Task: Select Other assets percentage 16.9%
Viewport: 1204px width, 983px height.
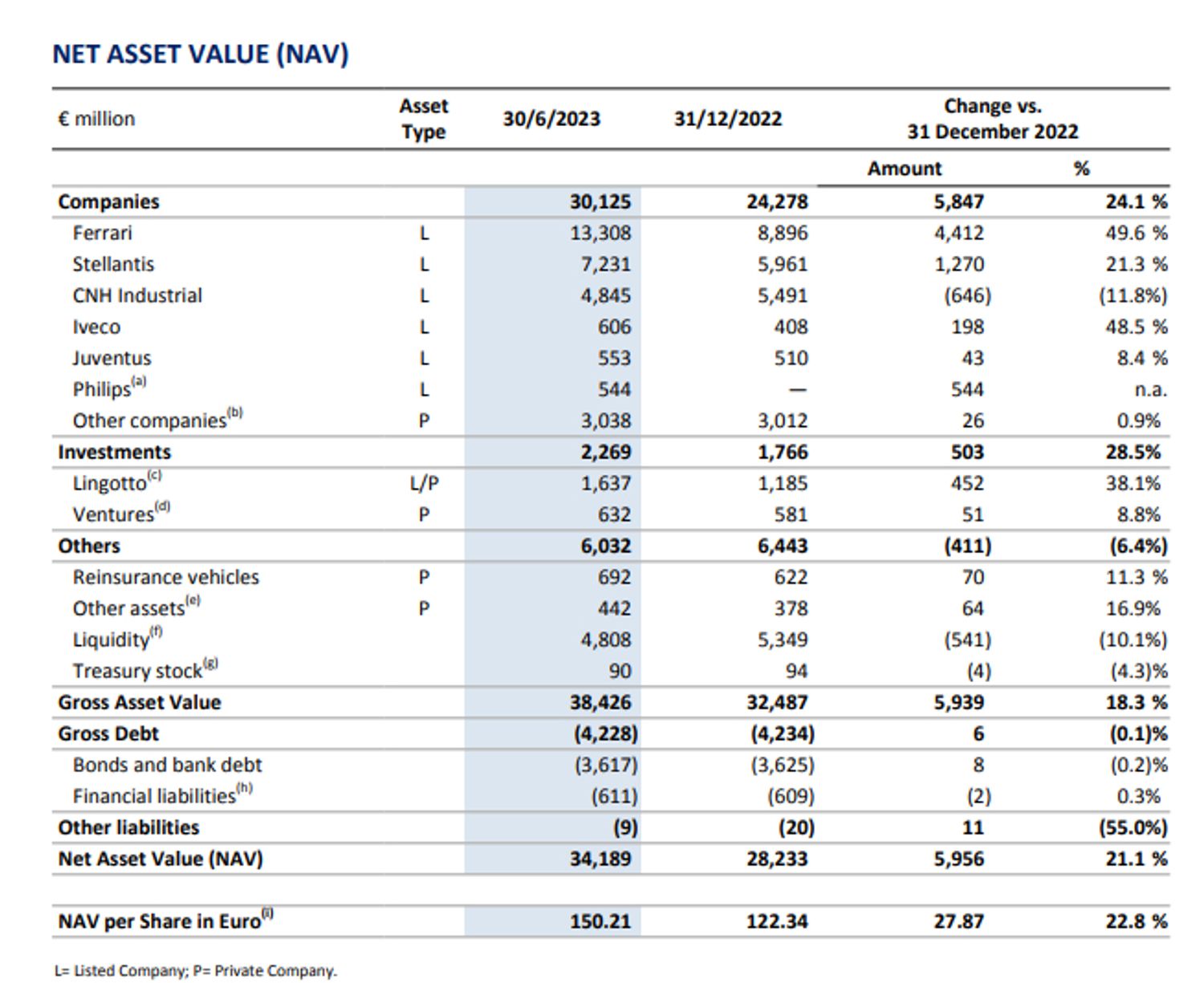Action: [1133, 608]
